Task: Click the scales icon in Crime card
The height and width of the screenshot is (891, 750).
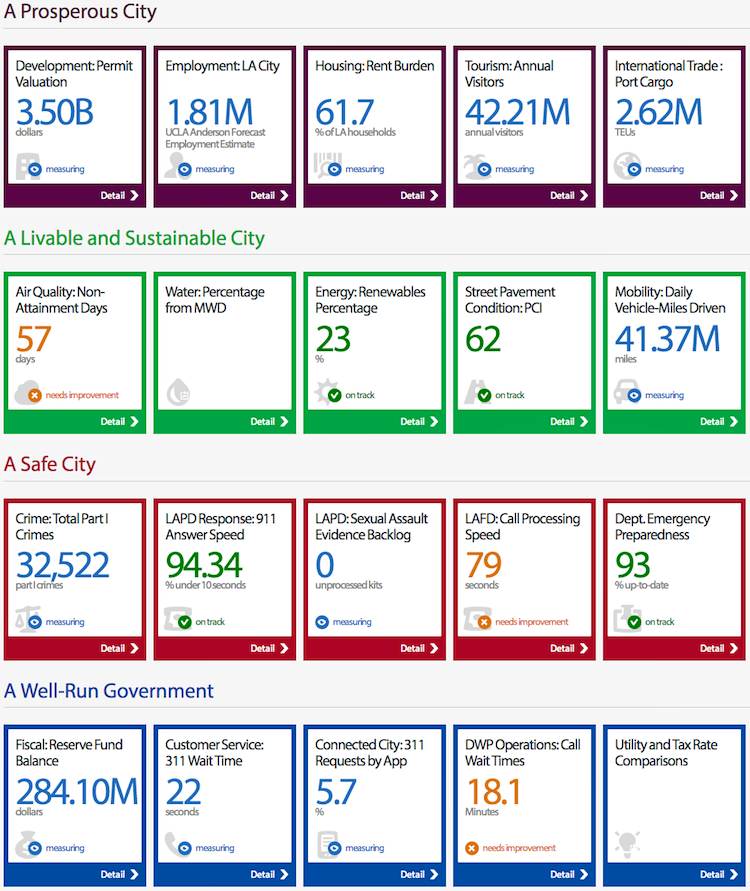Action: pyautogui.click(x=22, y=618)
